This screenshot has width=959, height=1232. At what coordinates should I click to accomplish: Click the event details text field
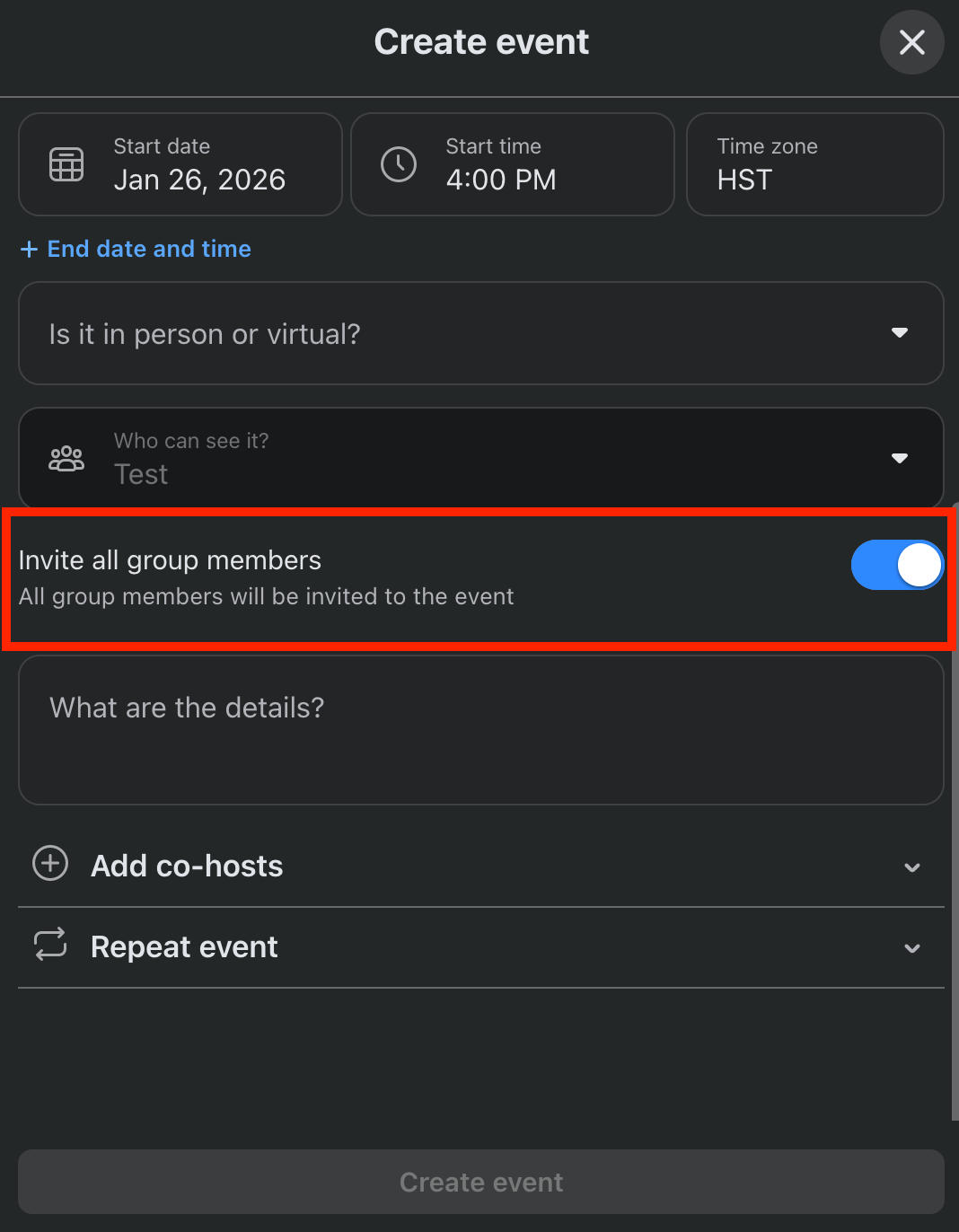click(x=480, y=729)
